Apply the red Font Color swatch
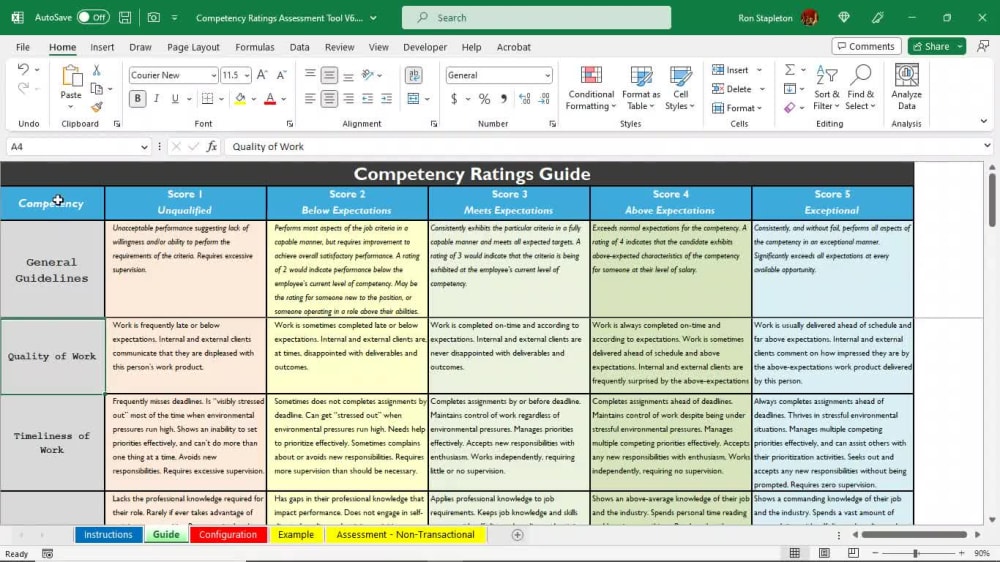Viewport: 1000px width, 562px height. (270, 99)
